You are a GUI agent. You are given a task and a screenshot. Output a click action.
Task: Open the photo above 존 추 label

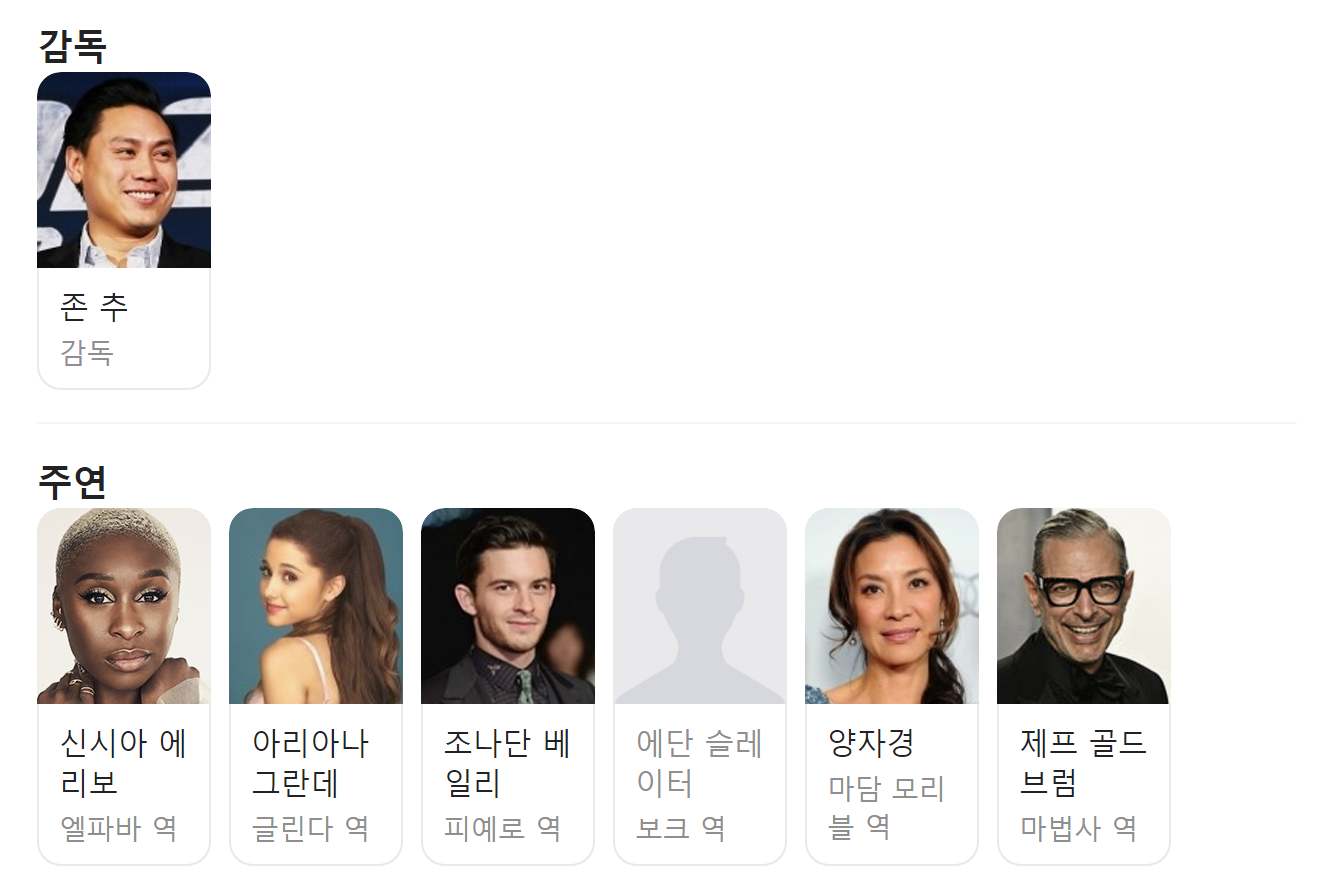pos(124,170)
